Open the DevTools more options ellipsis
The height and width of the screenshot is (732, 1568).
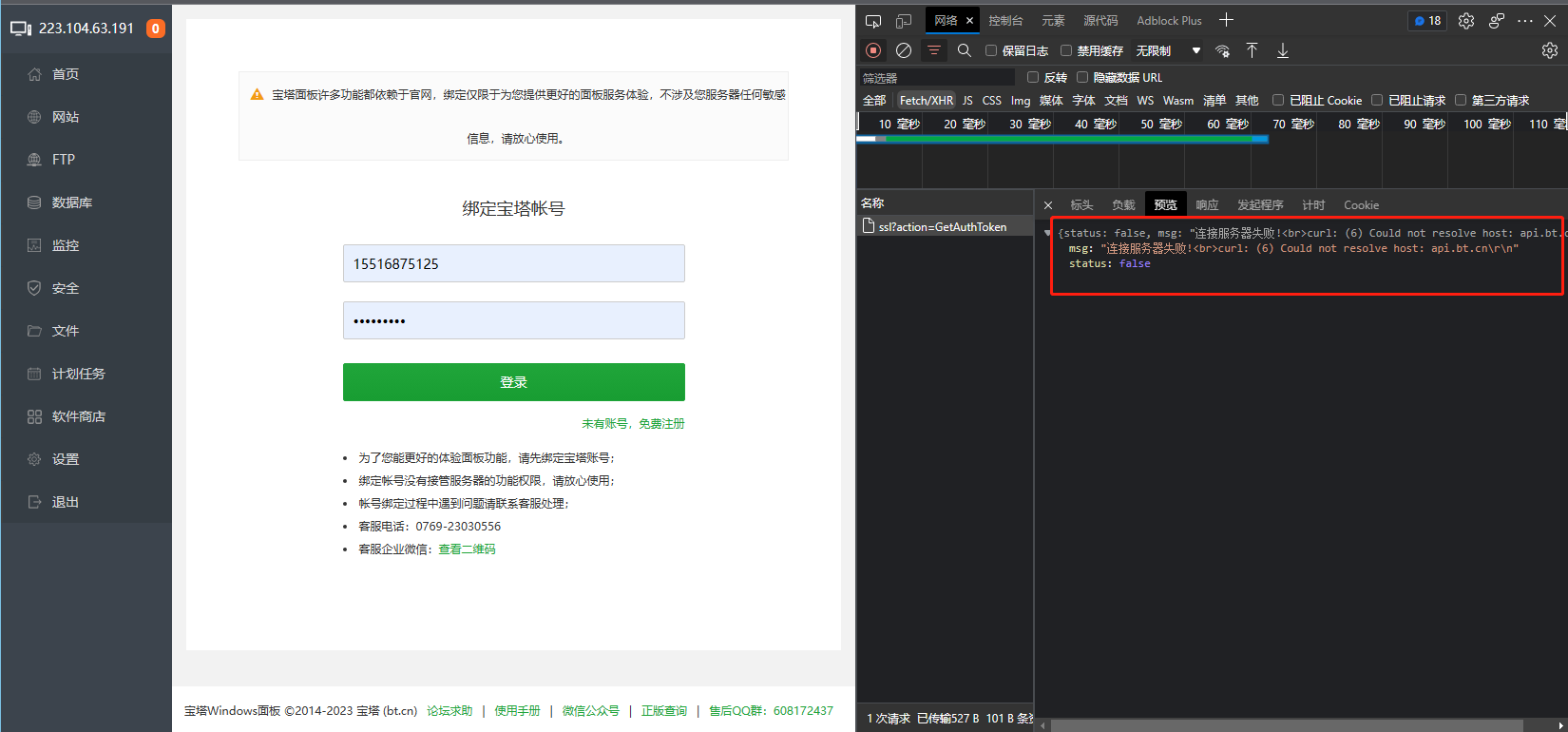(x=1525, y=21)
